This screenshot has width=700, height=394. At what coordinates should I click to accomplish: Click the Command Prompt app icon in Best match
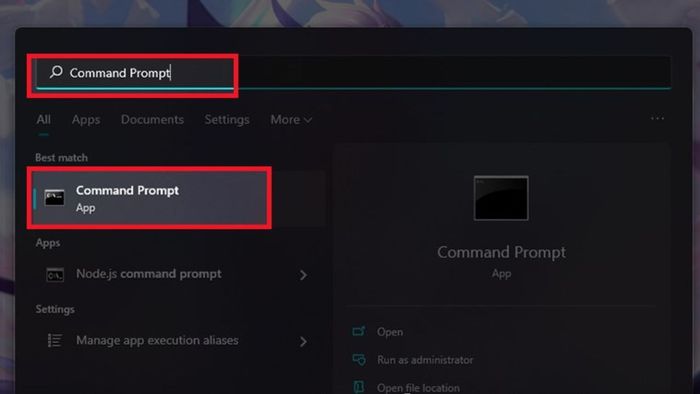[x=54, y=198]
